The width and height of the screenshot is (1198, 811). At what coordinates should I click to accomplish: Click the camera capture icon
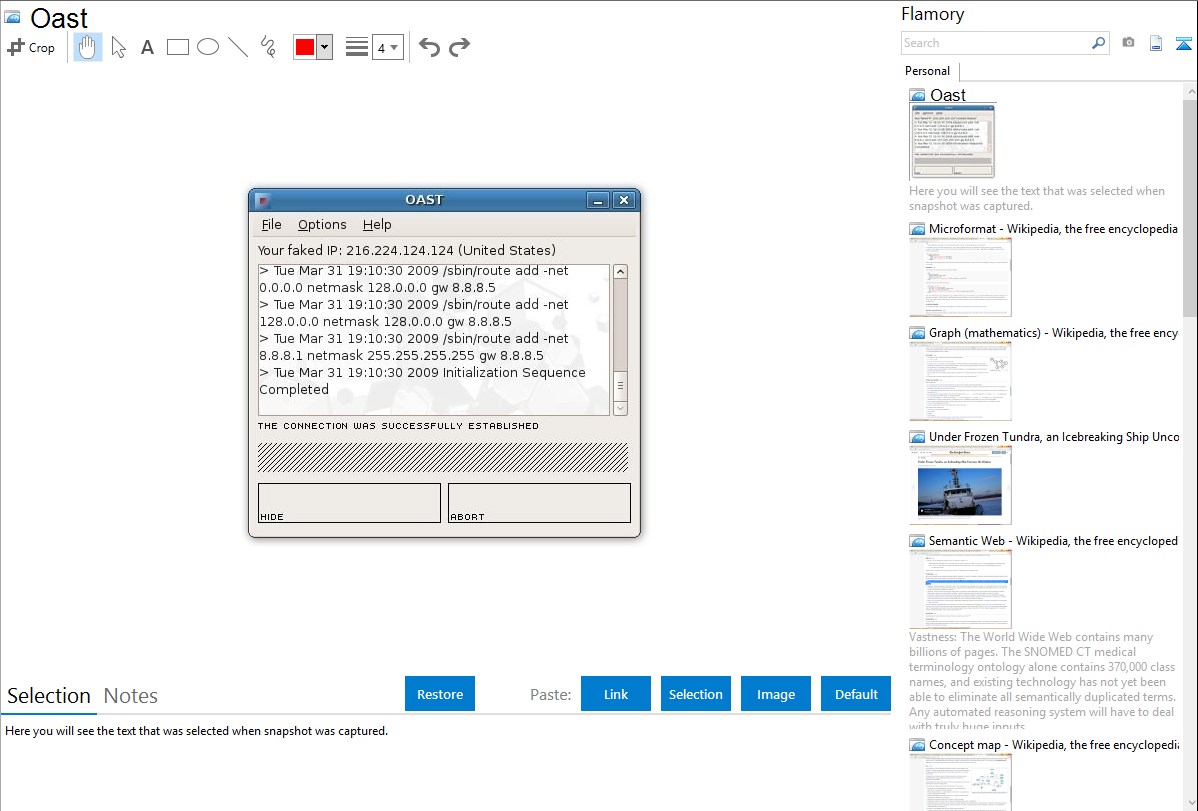click(1128, 43)
